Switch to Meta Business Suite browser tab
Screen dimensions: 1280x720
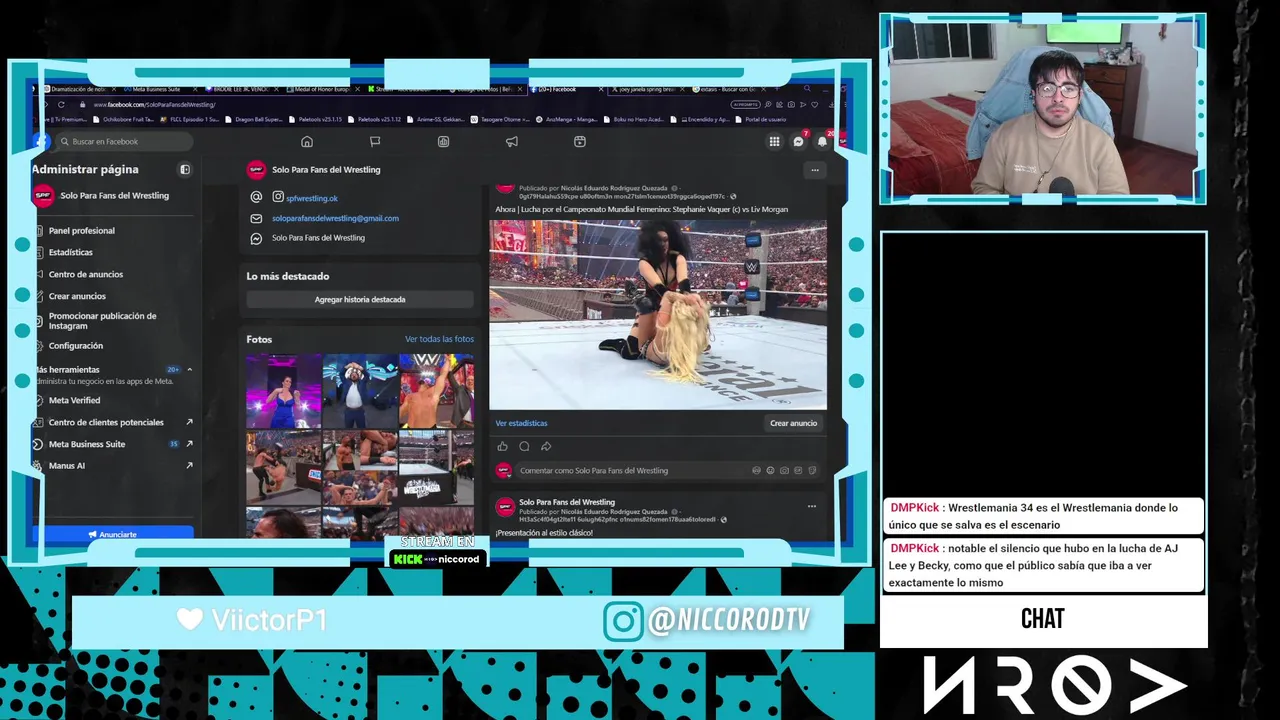[x=160, y=89]
